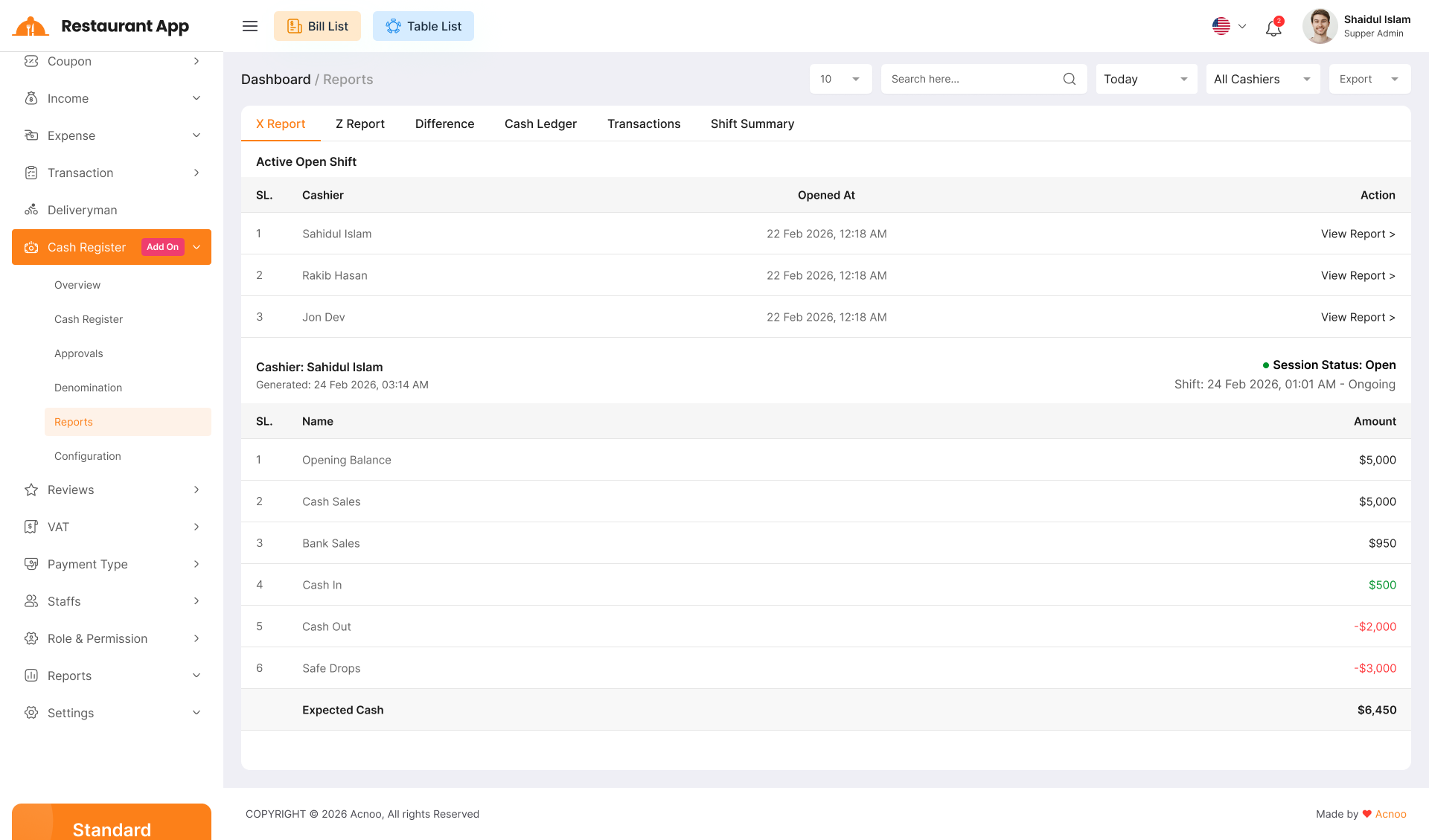View Report for Jon Dev
The width and height of the screenshot is (1429, 840).
coord(1358,317)
